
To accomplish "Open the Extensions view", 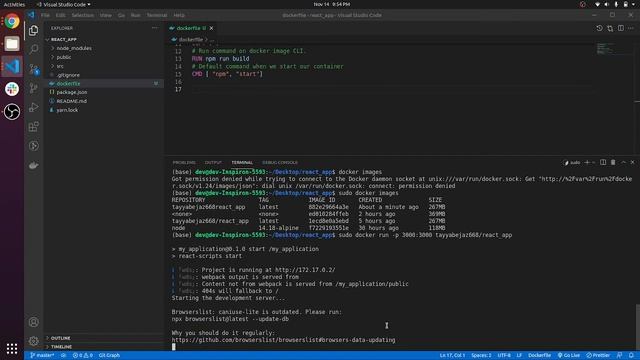I will coord(33,127).
